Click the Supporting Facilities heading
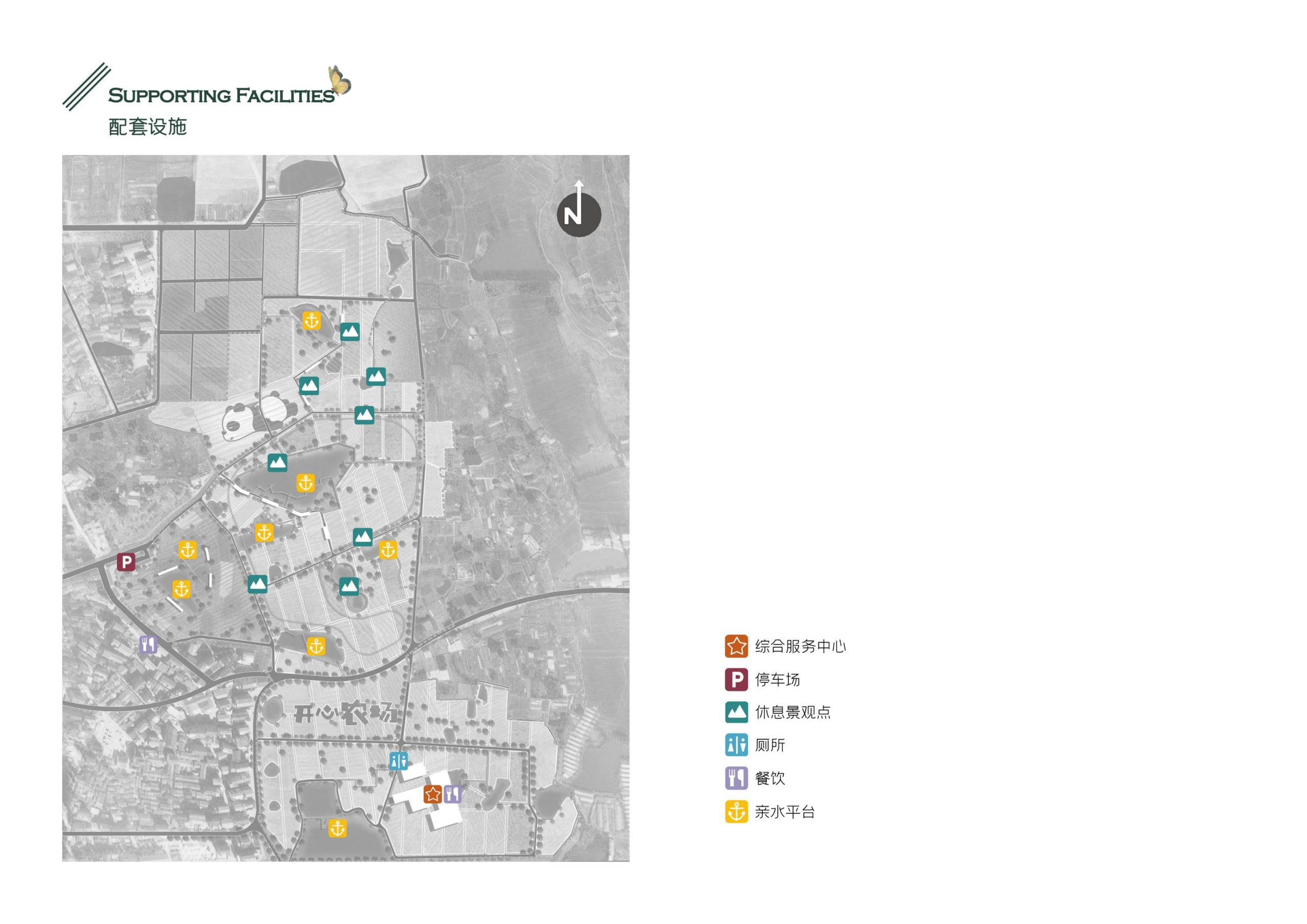The width and height of the screenshot is (1307, 924). coord(221,95)
